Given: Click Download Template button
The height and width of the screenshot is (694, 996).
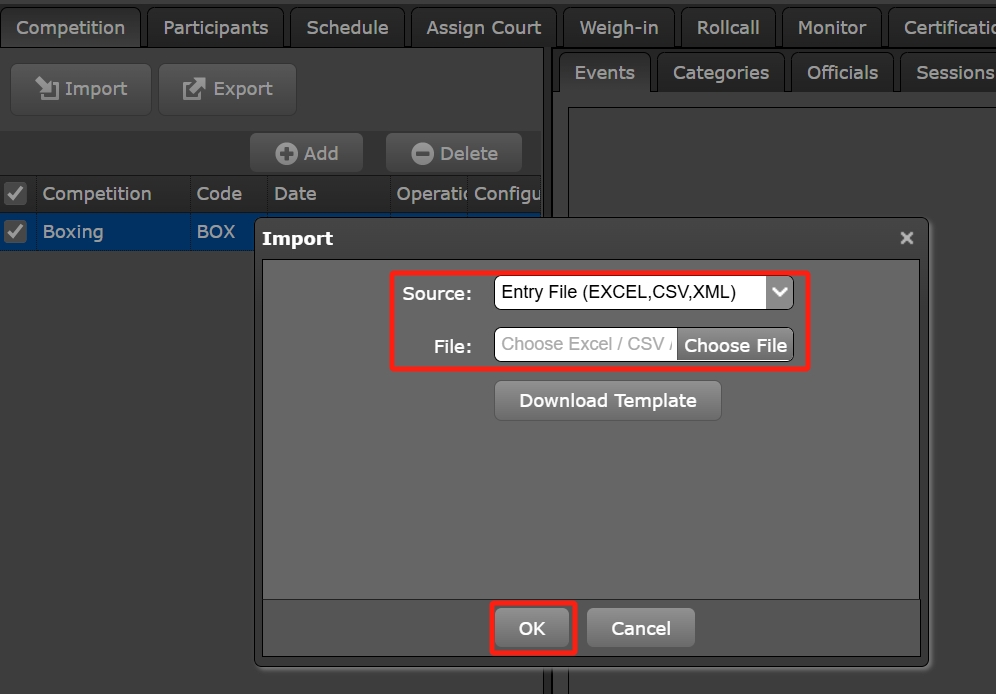Looking at the screenshot, I should 607,401.
